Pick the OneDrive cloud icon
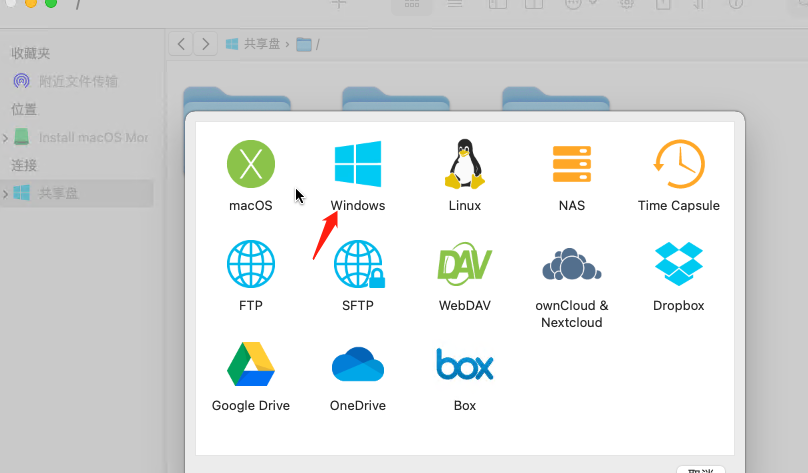The width and height of the screenshot is (808, 473). 358,364
